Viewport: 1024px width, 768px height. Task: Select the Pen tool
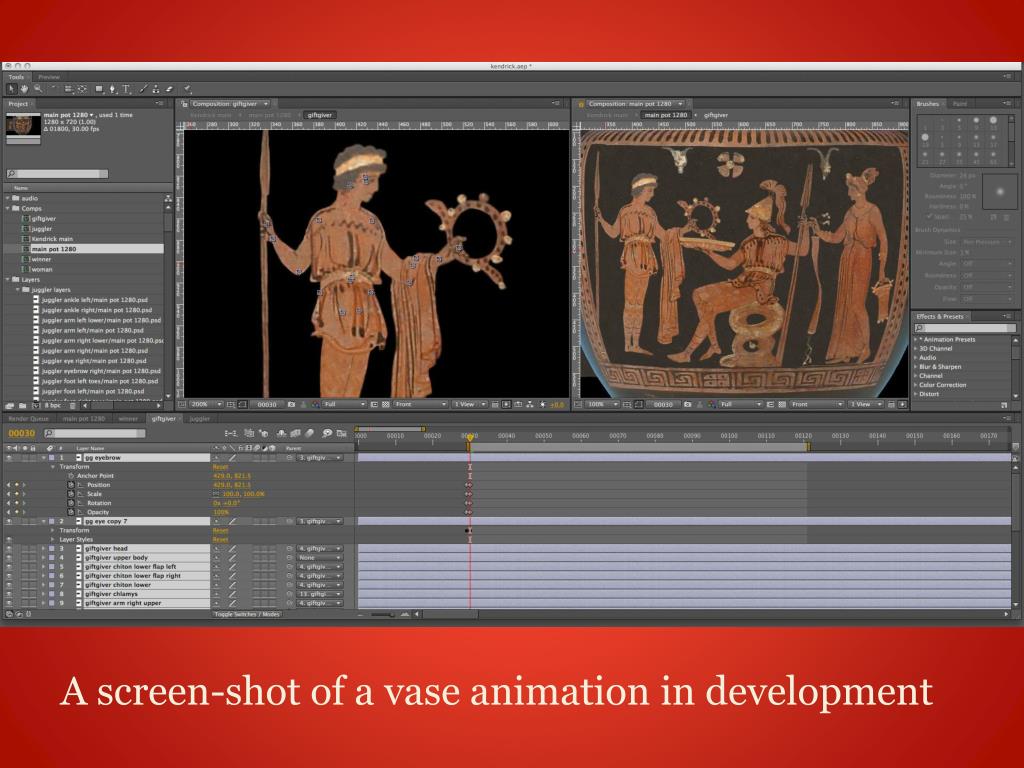tap(112, 89)
